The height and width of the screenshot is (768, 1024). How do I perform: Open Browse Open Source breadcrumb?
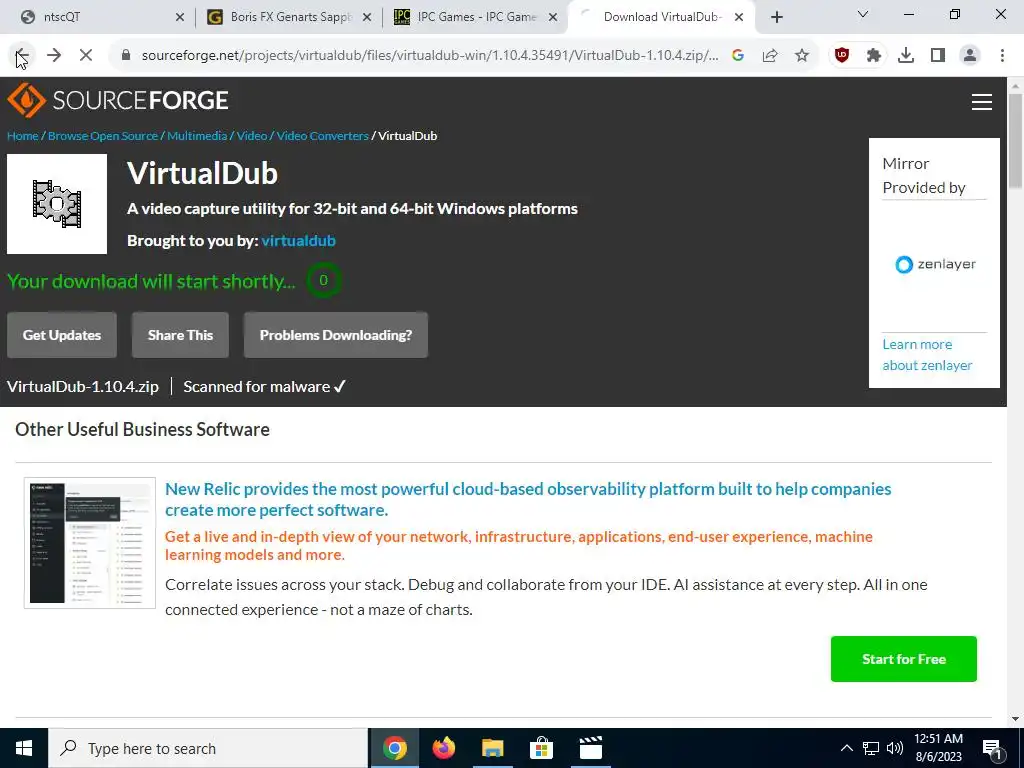(x=103, y=136)
